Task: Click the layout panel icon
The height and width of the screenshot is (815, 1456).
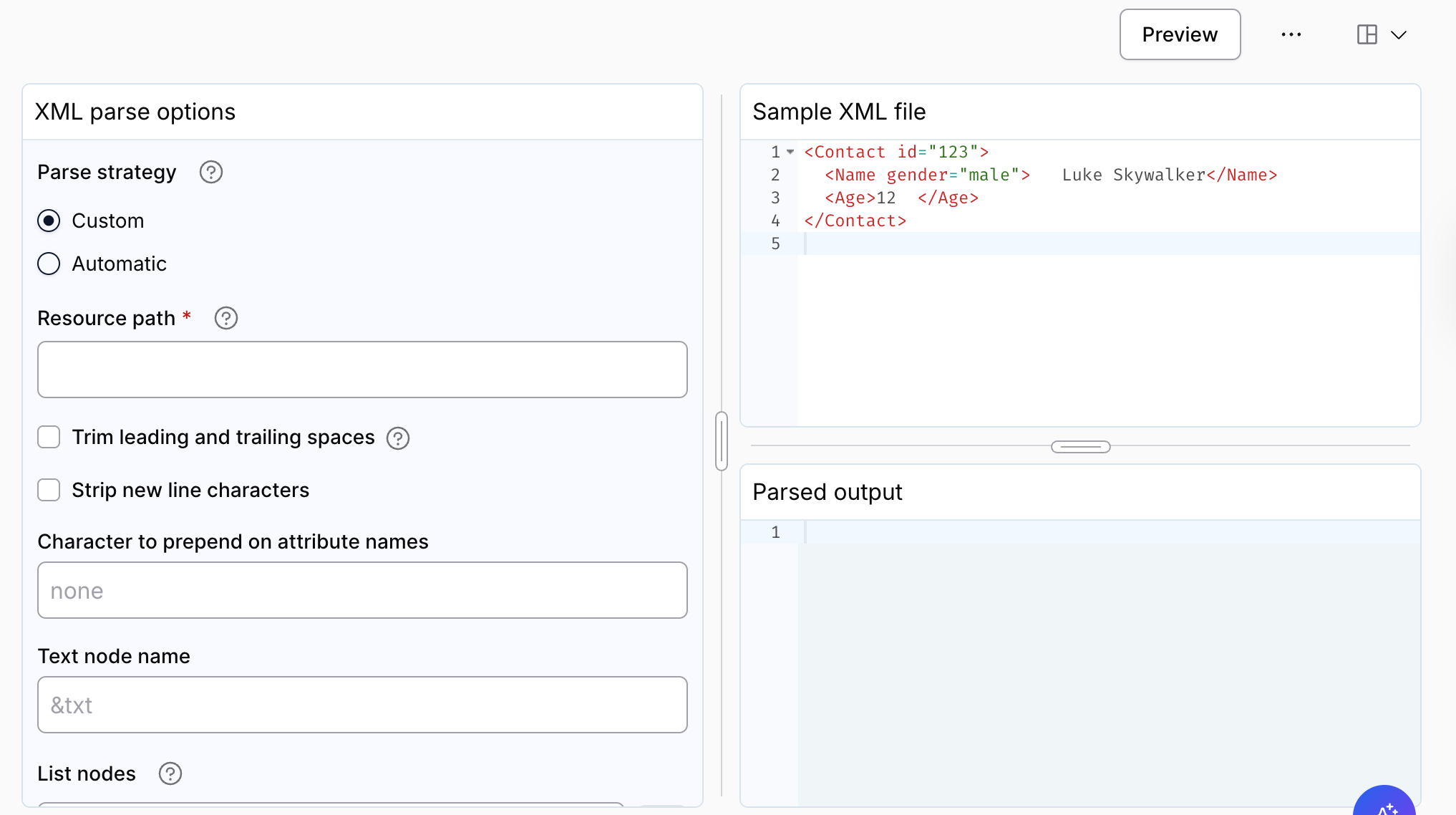Action: tap(1367, 34)
